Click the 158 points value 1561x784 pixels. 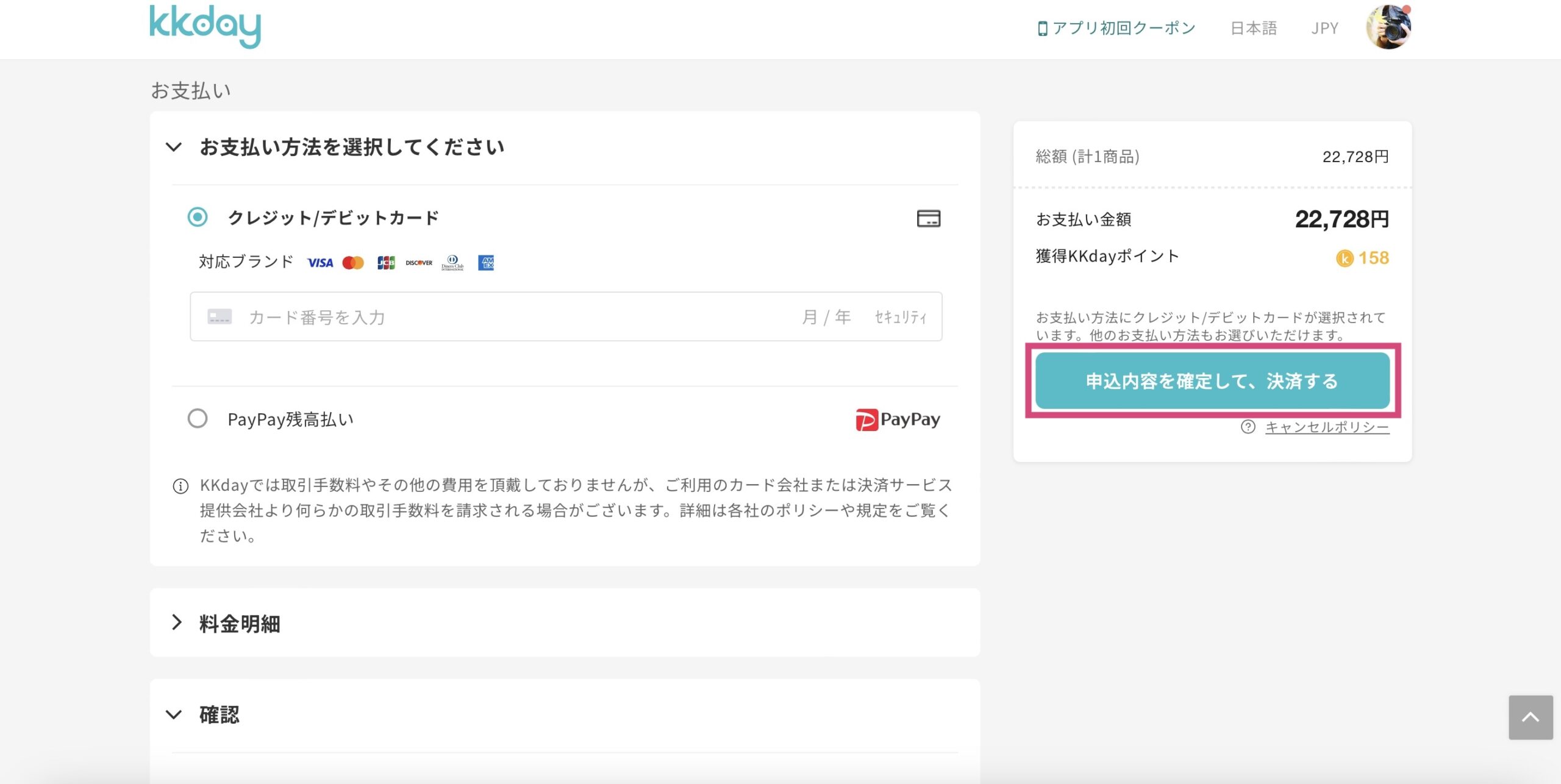pyautogui.click(x=1373, y=258)
